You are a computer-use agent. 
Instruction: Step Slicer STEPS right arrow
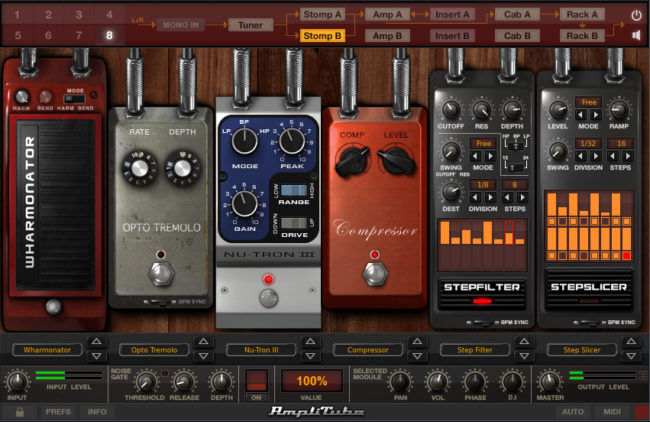(628, 156)
